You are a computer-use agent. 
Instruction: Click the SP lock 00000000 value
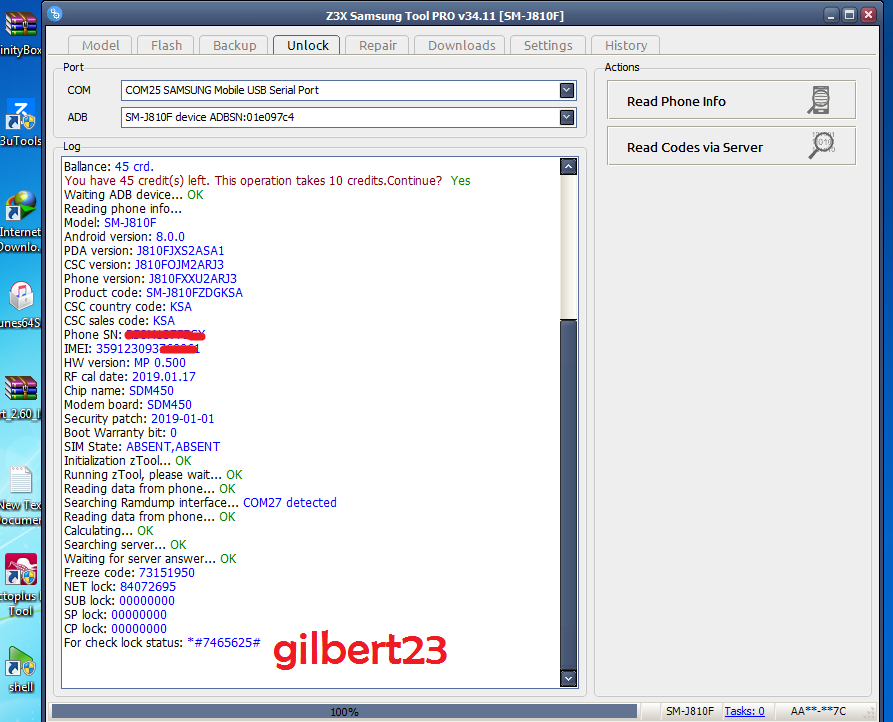139,615
